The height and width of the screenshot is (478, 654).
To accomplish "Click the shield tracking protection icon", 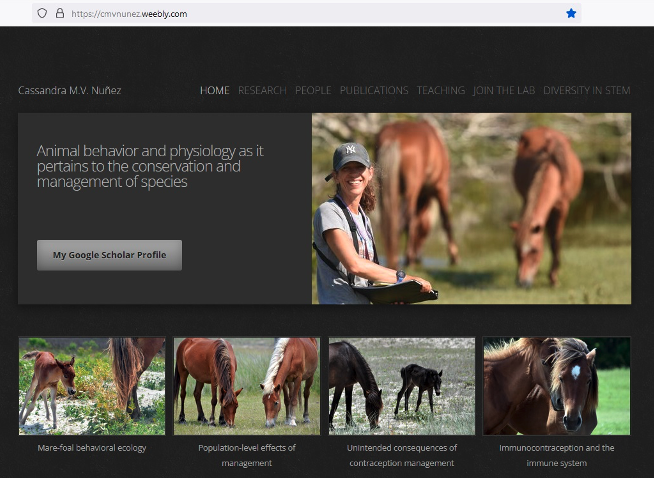I will [42, 13].
